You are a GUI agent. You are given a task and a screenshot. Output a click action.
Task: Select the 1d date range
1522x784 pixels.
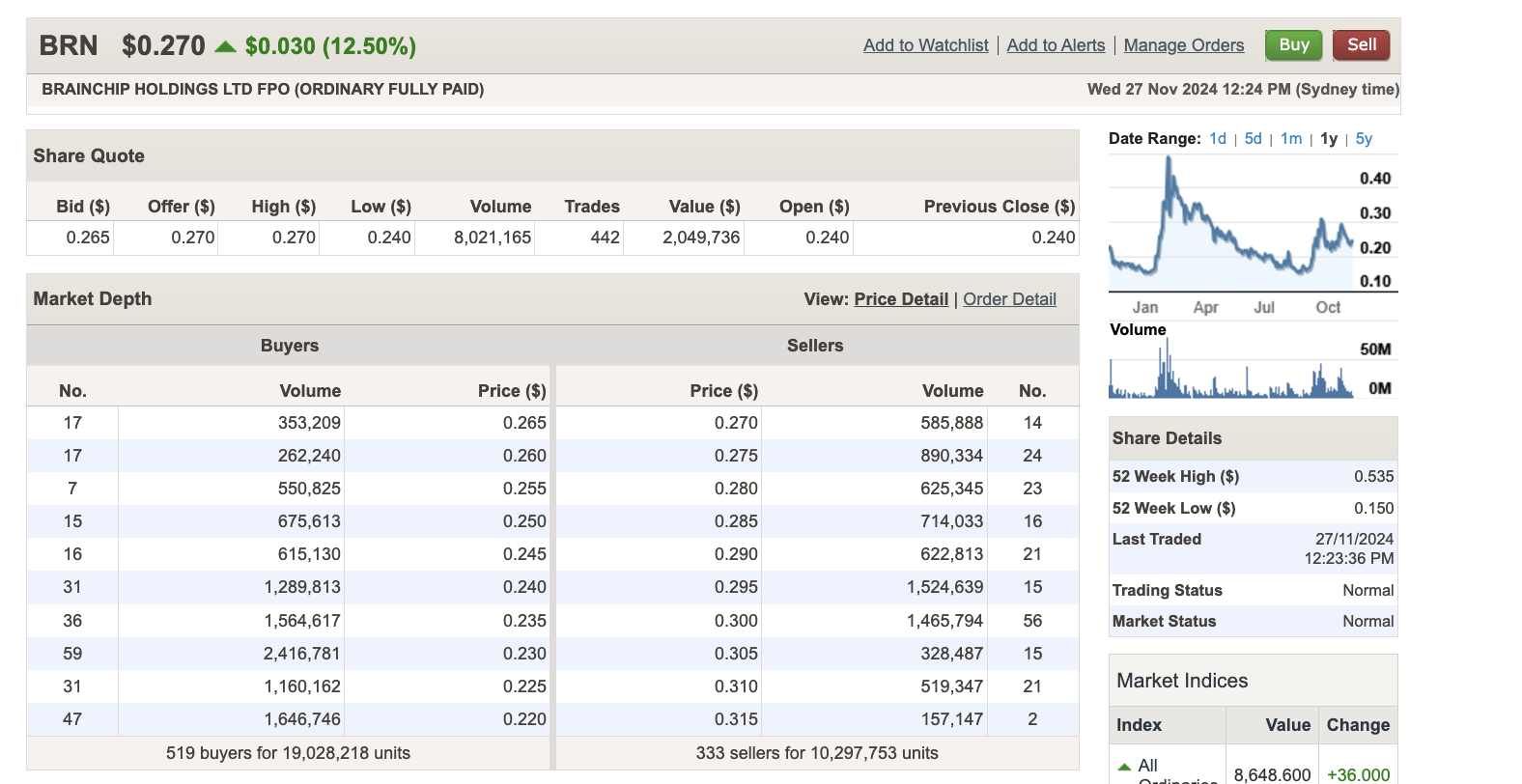coord(1218,138)
